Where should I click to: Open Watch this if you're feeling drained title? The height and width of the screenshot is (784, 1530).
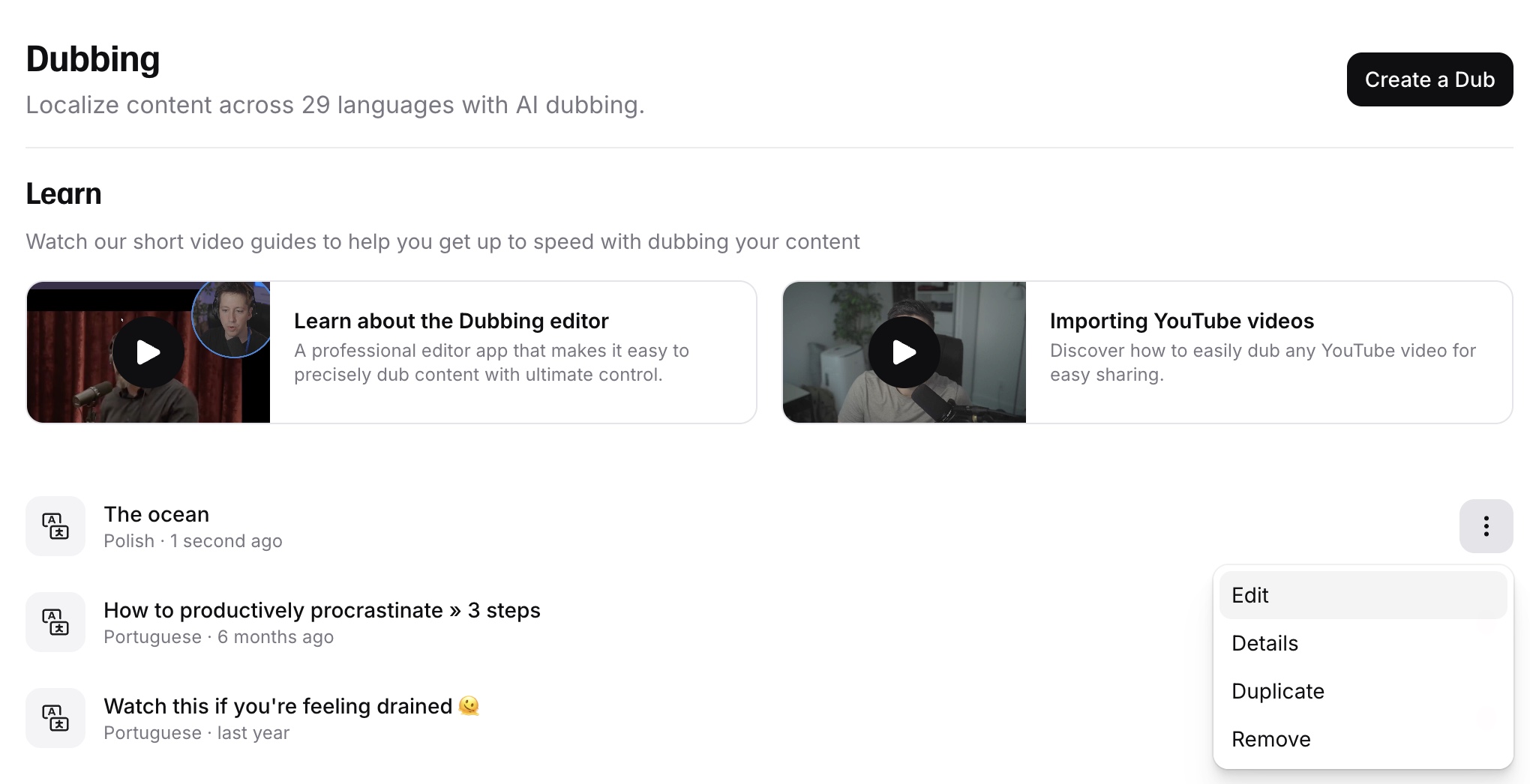[x=277, y=706]
